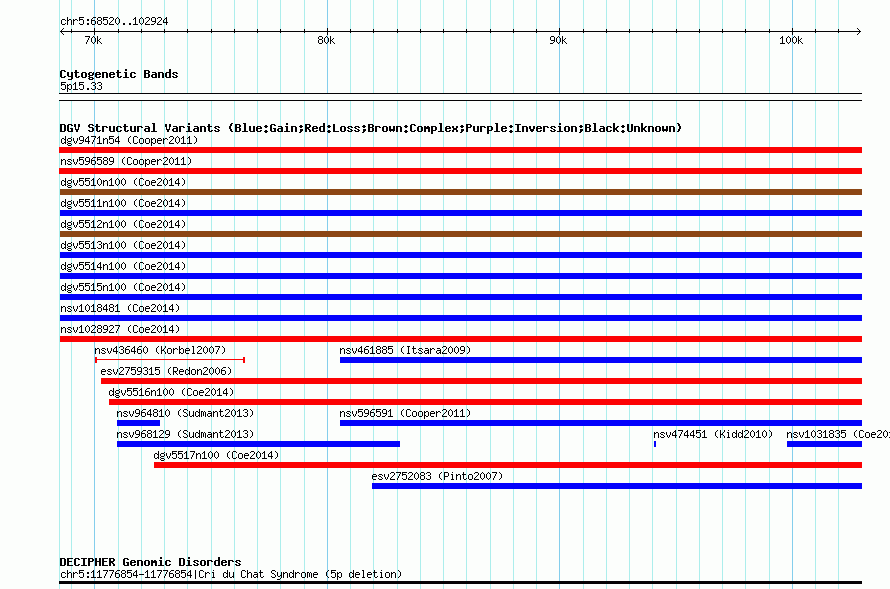
Task: Open the Cri du Chat Syndrome DECIPHER entry
Action: tap(460, 582)
